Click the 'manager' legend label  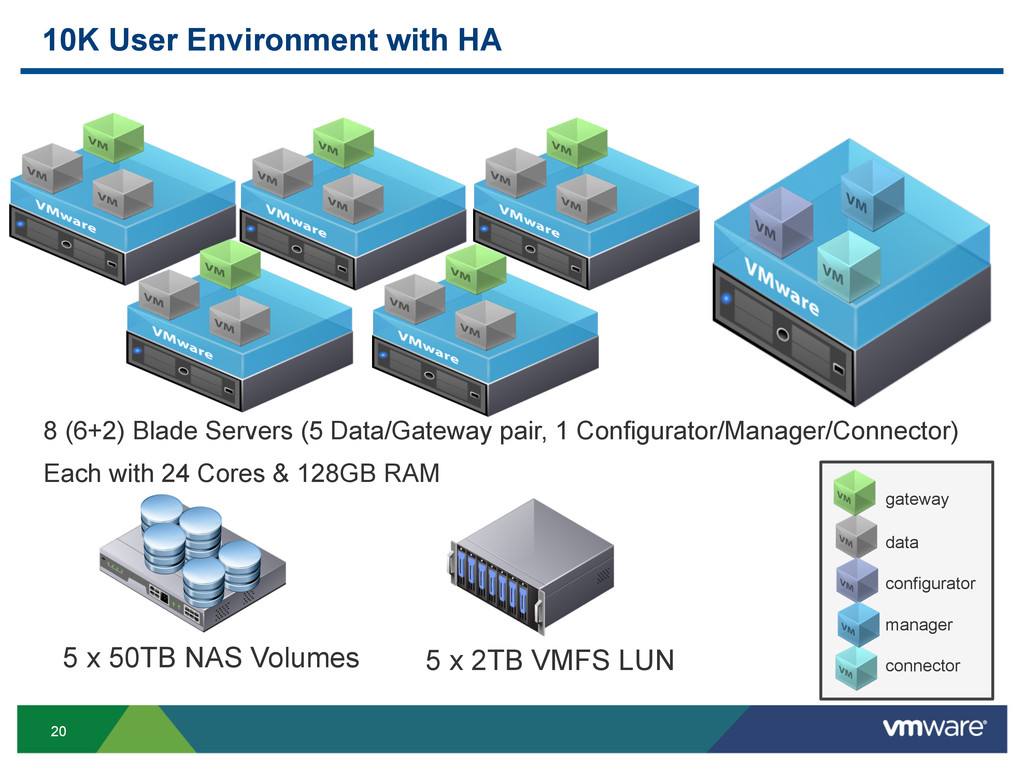click(919, 625)
